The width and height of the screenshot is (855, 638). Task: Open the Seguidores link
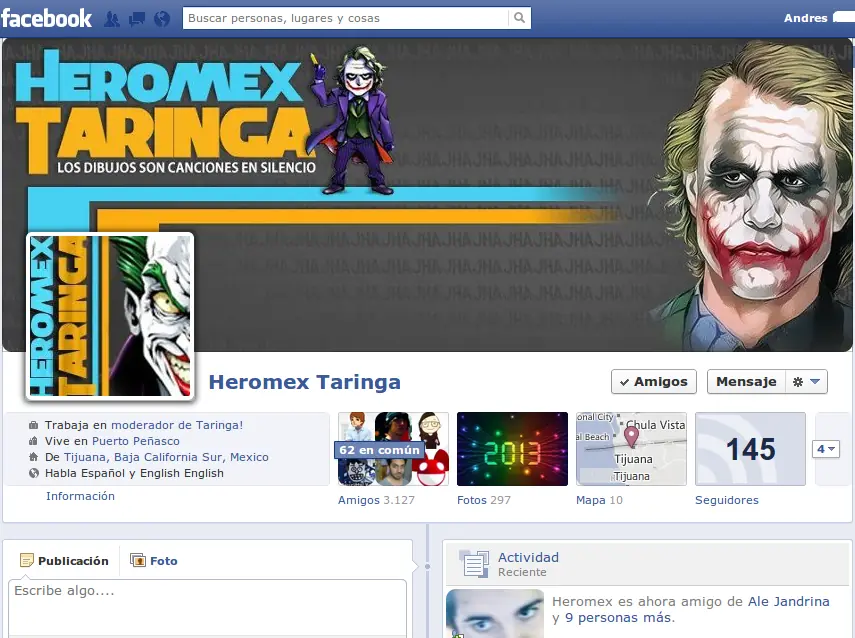[x=727, y=499]
